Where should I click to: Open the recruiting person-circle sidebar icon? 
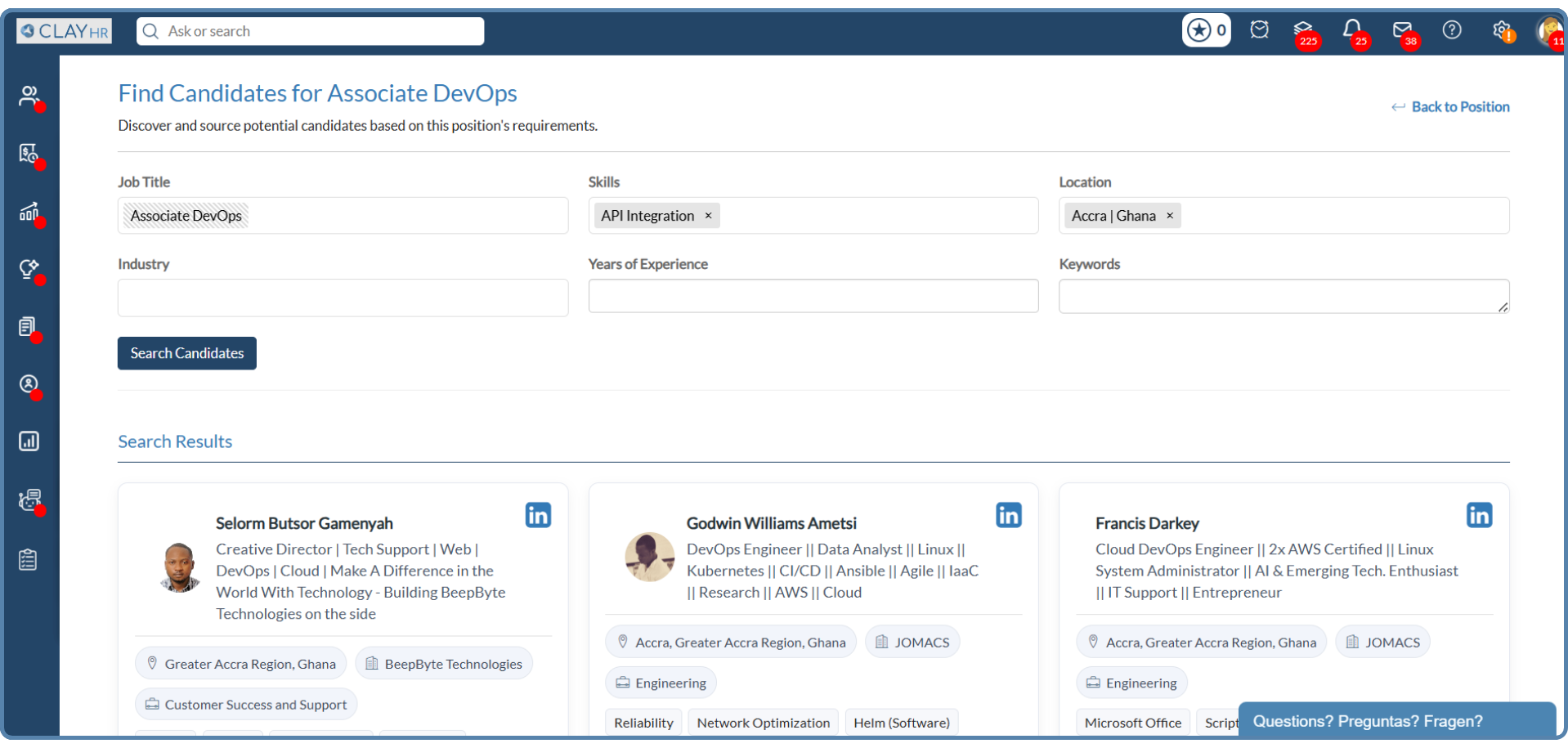29,385
